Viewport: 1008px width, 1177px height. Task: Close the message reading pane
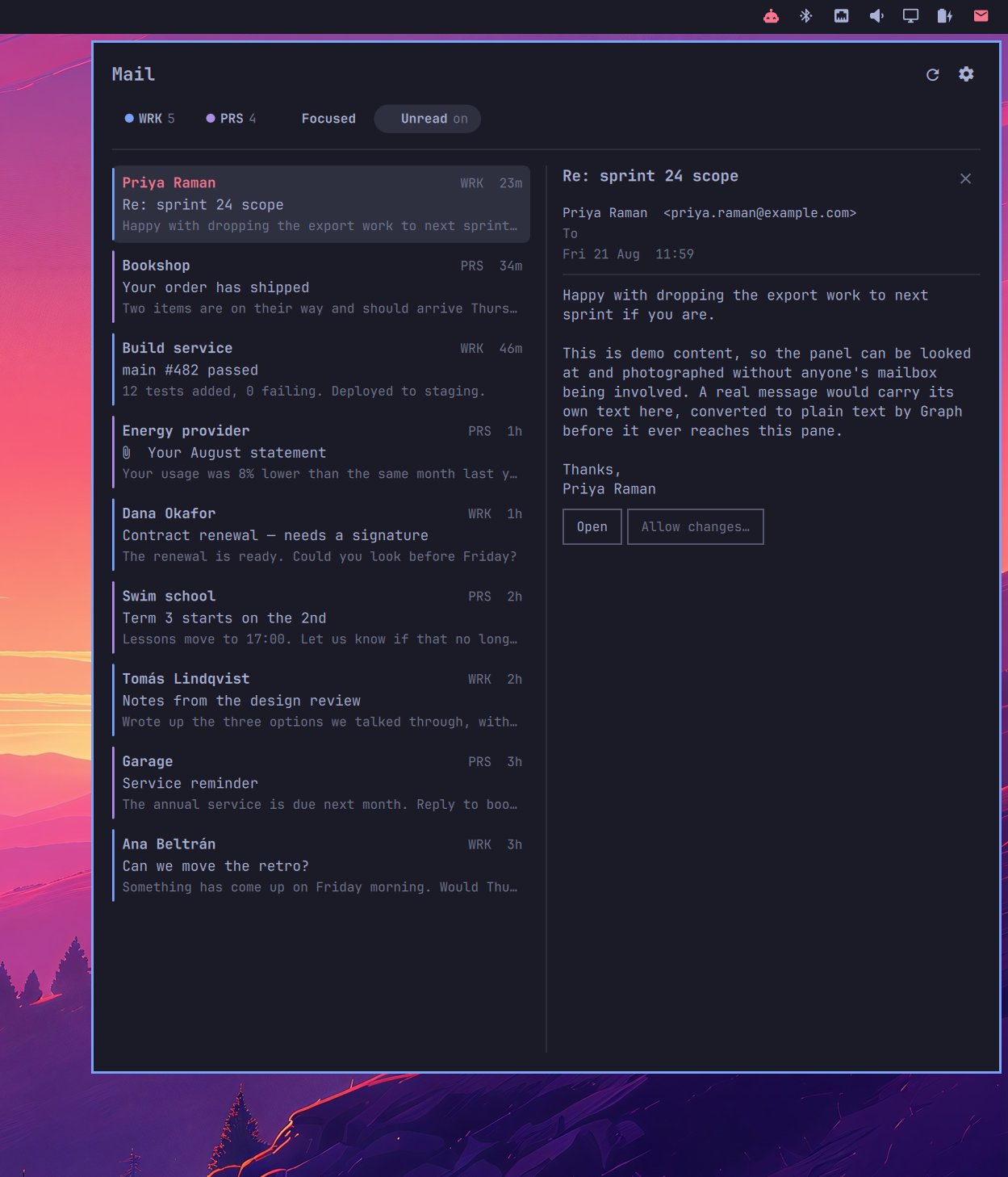pos(965,178)
